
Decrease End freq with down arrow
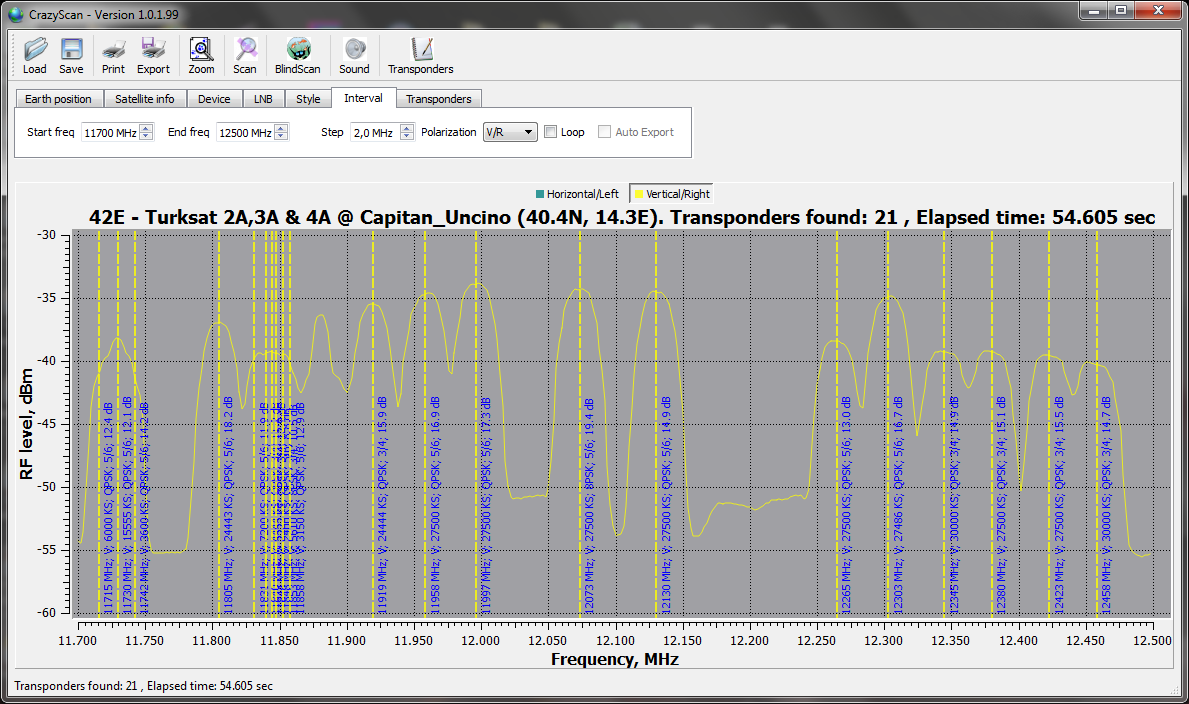pos(281,137)
